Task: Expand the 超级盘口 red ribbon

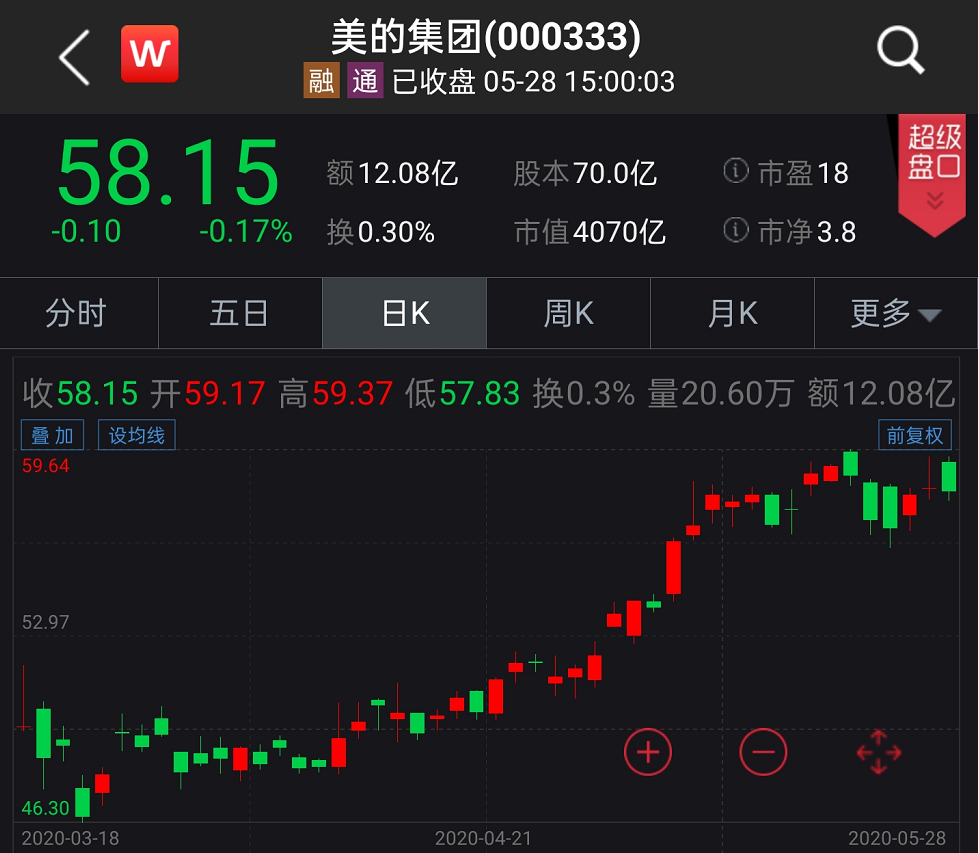Action: click(x=933, y=174)
